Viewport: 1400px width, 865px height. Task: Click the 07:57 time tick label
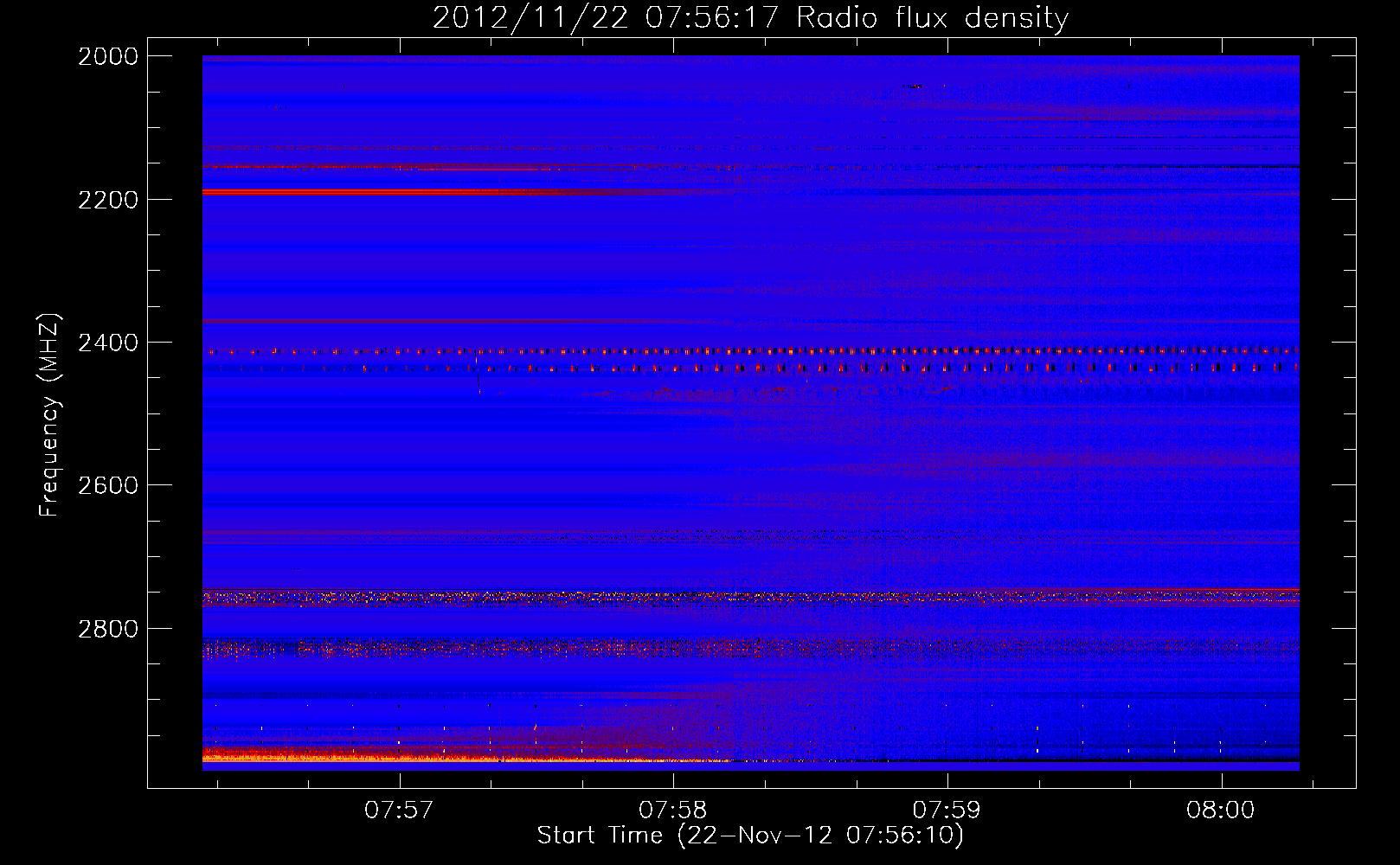click(398, 811)
